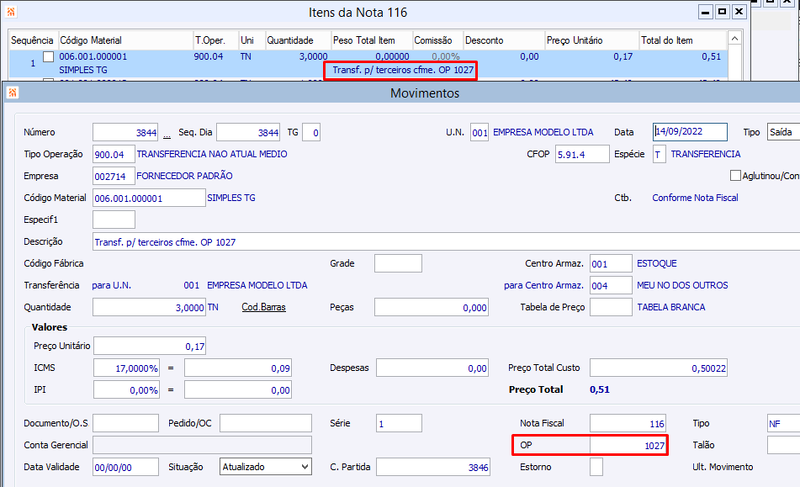Click the Movimentos window app icon
The height and width of the screenshot is (487, 800).
[12, 92]
